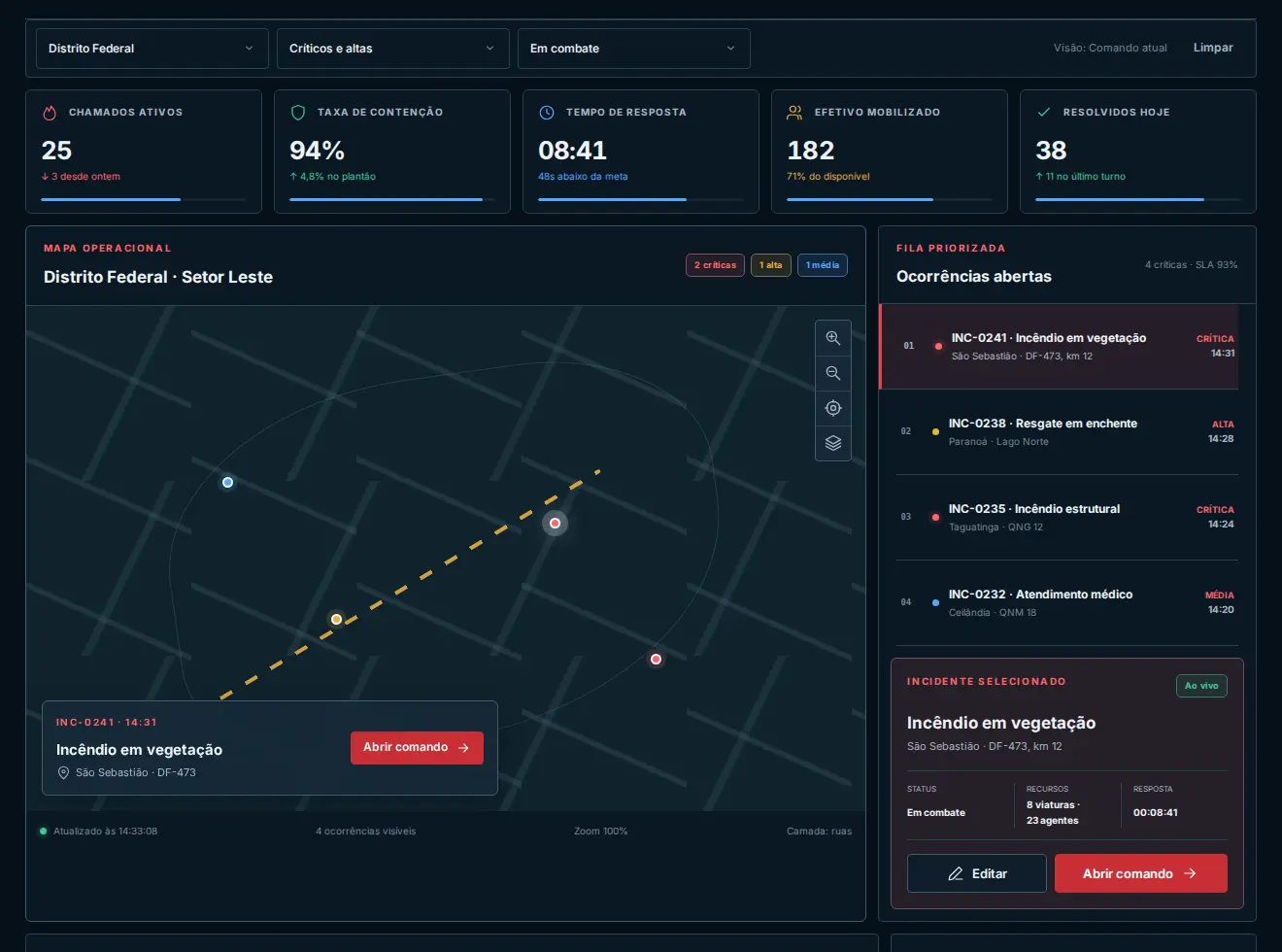The width and height of the screenshot is (1282, 952).
Task: Click the 08:41 response time value
Action: 572,151
